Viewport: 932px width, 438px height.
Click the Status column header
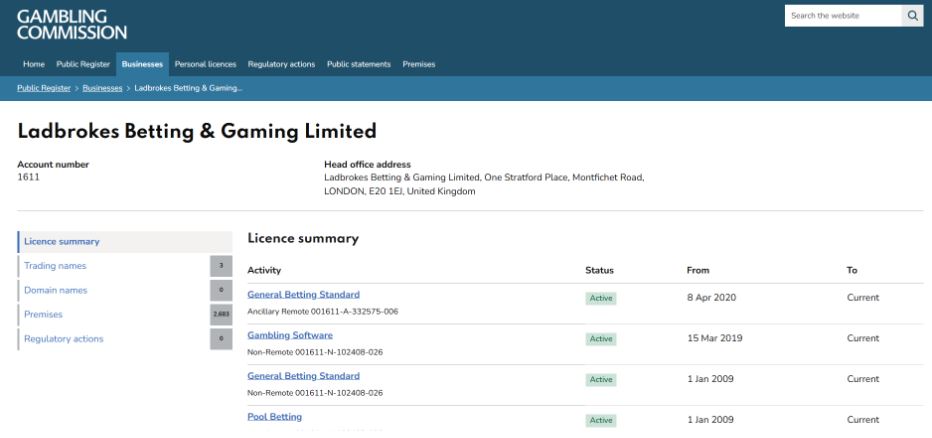coord(599,270)
